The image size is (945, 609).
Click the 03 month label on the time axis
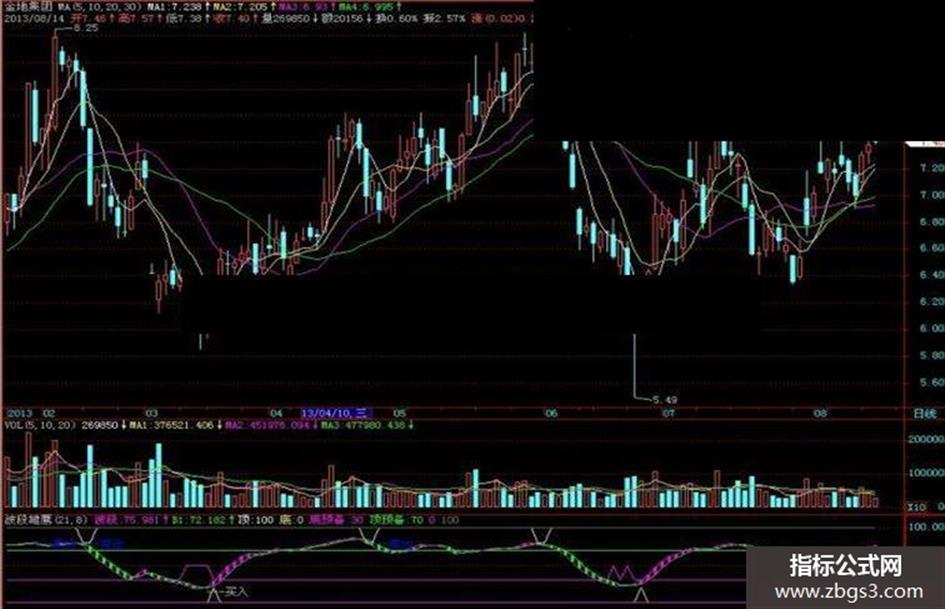[152, 413]
